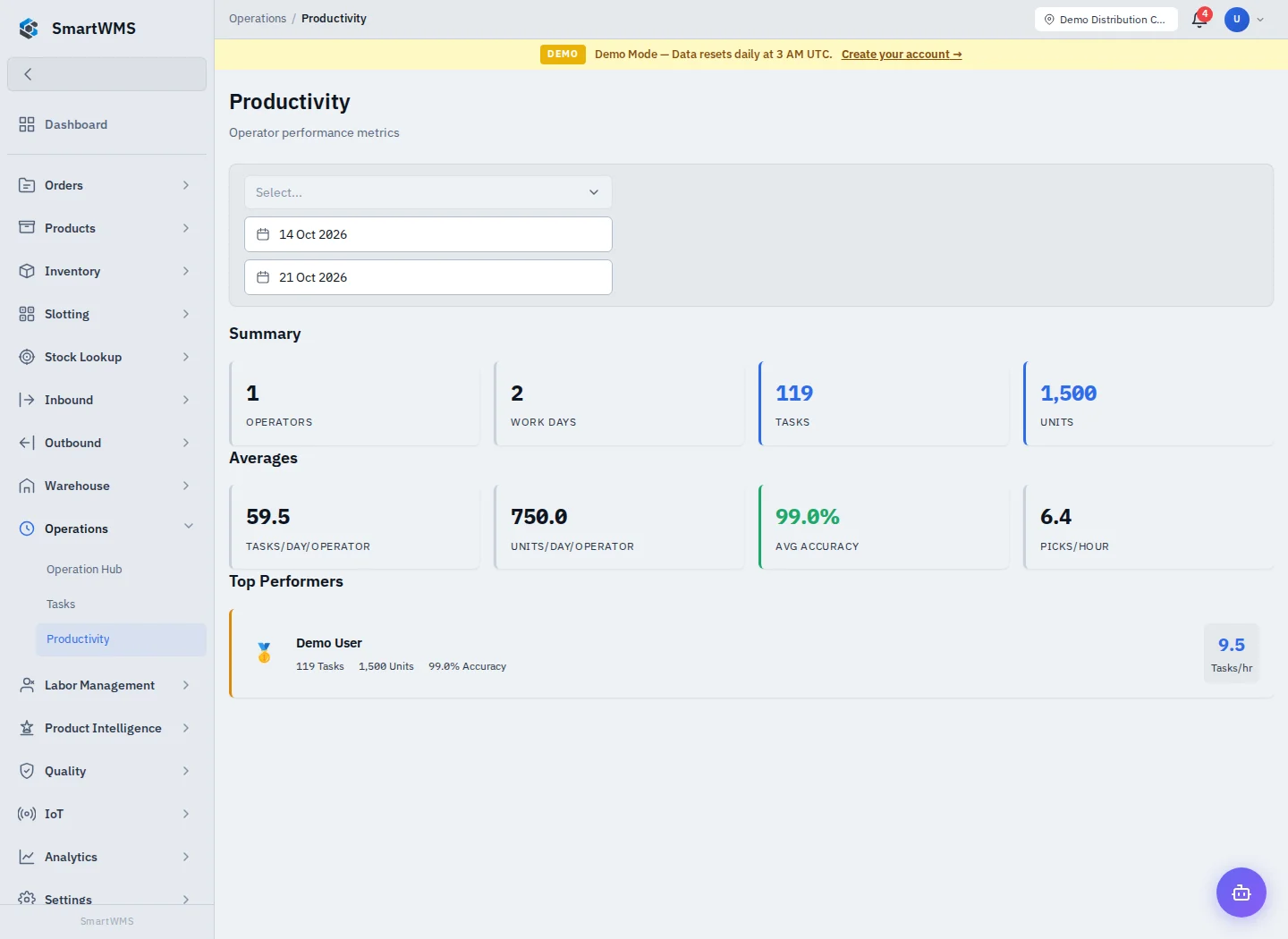Click the 119 Tasks summary card
This screenshot has height=939, width=1288.
[884, 403]
